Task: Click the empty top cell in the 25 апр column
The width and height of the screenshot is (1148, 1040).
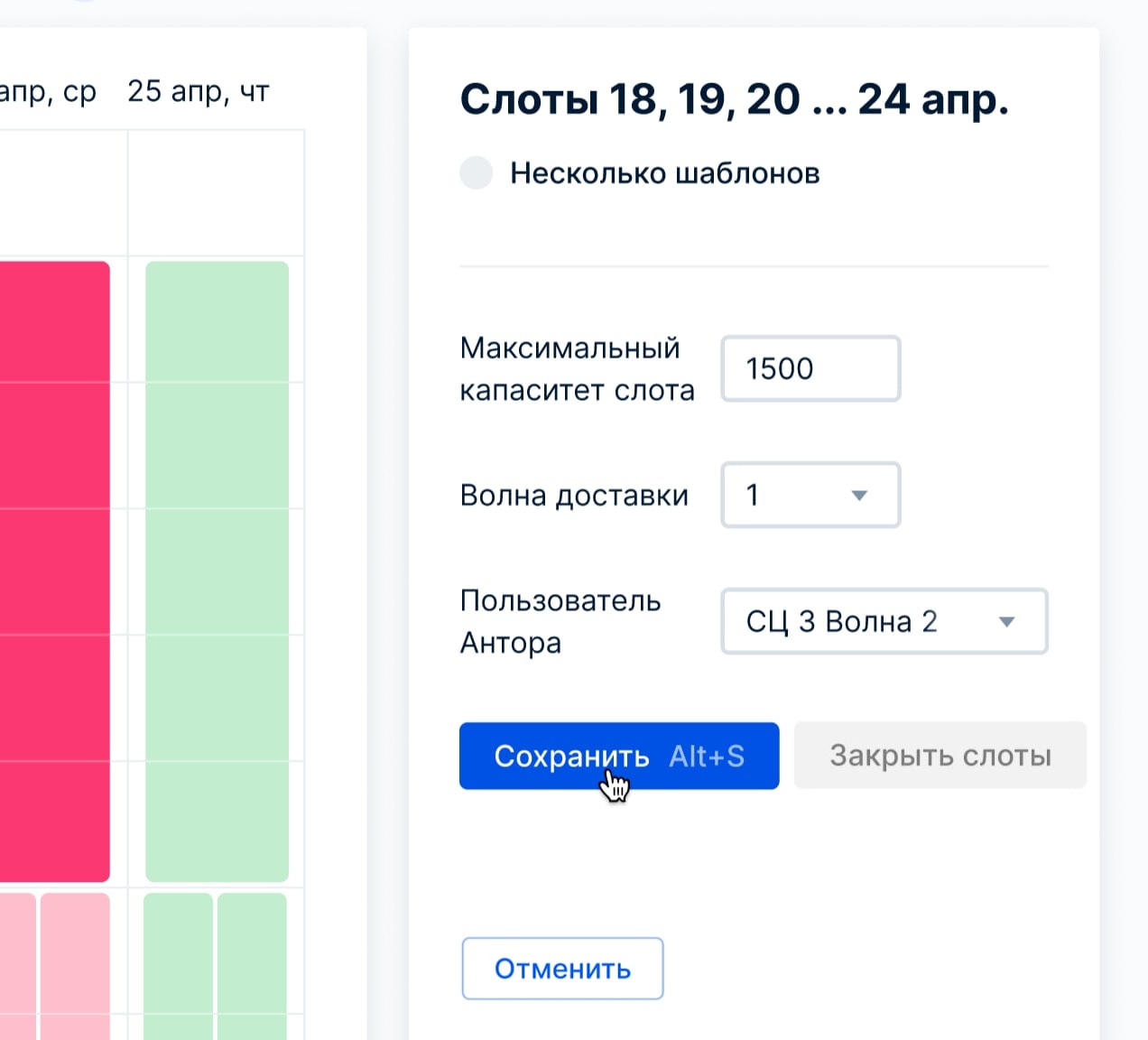Action: 217,193
